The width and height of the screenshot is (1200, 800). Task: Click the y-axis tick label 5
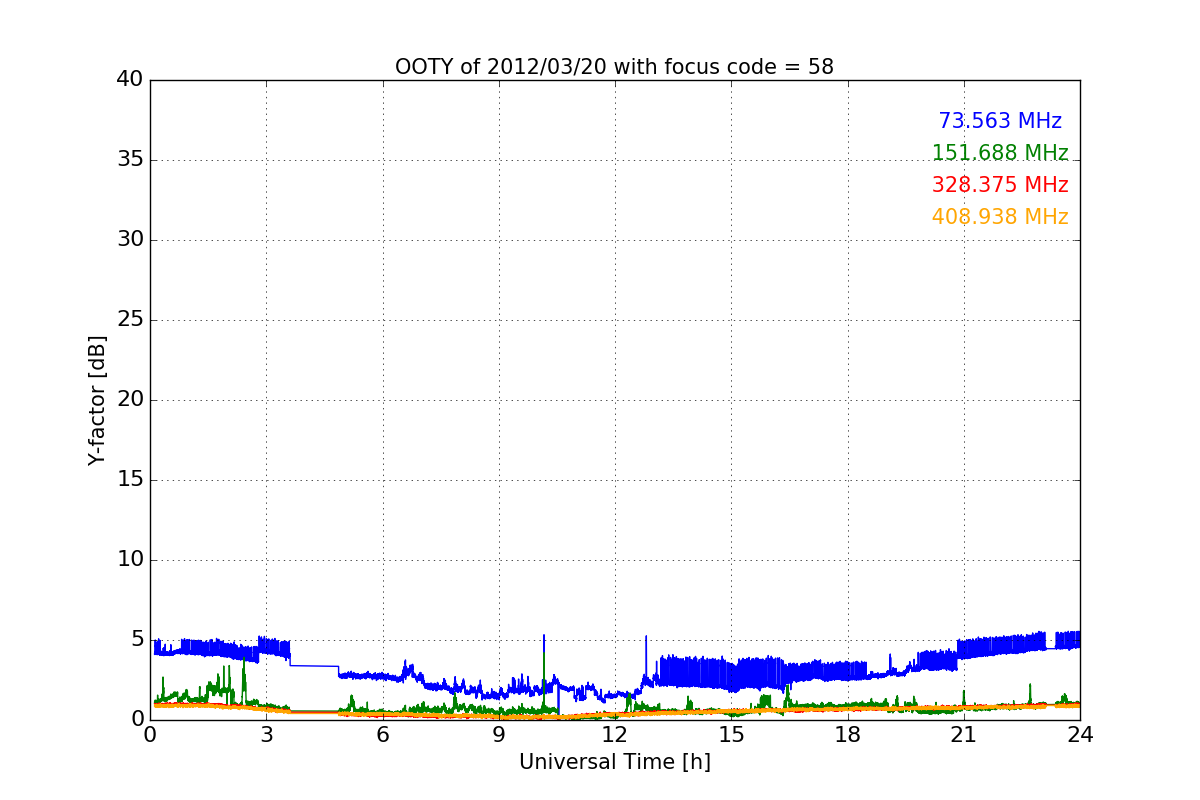click(x=137, y=640)
